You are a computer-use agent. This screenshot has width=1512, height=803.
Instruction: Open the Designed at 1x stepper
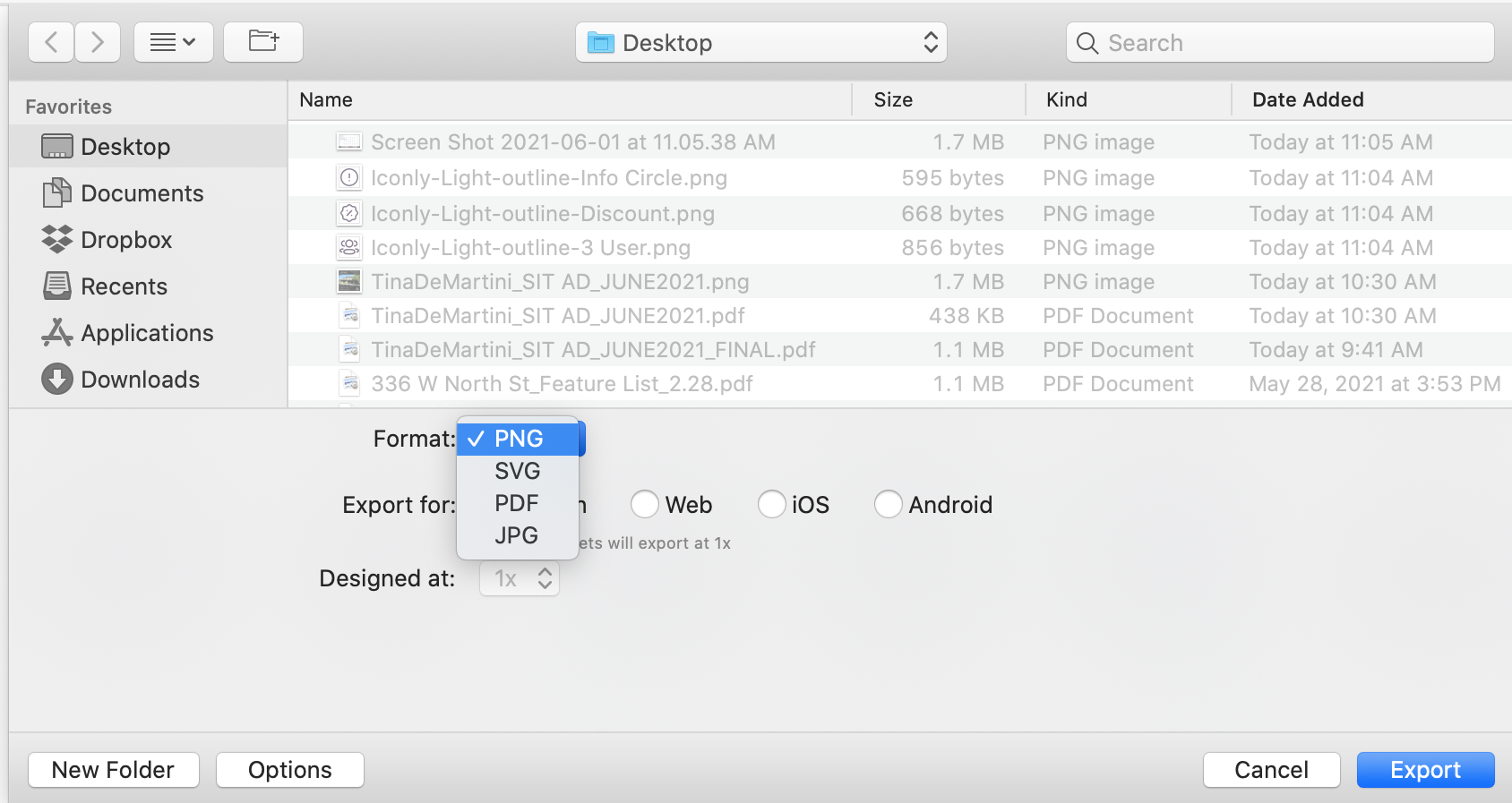click(x=520, y=579)
